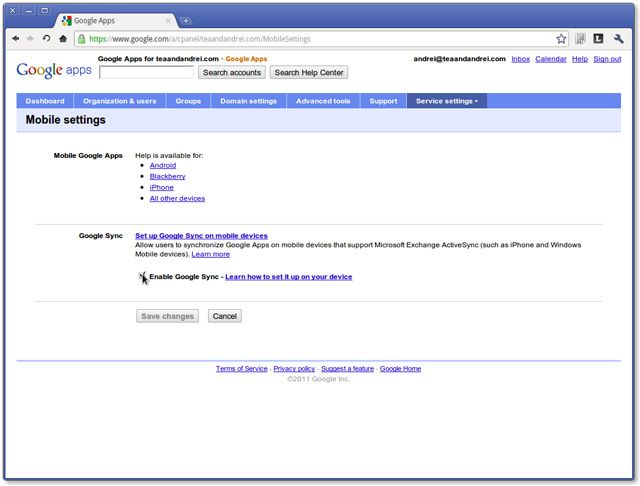The width and height of the screenshot is (640, 486).
Task: Go to Domain settings tab
Action: [249, 101]
